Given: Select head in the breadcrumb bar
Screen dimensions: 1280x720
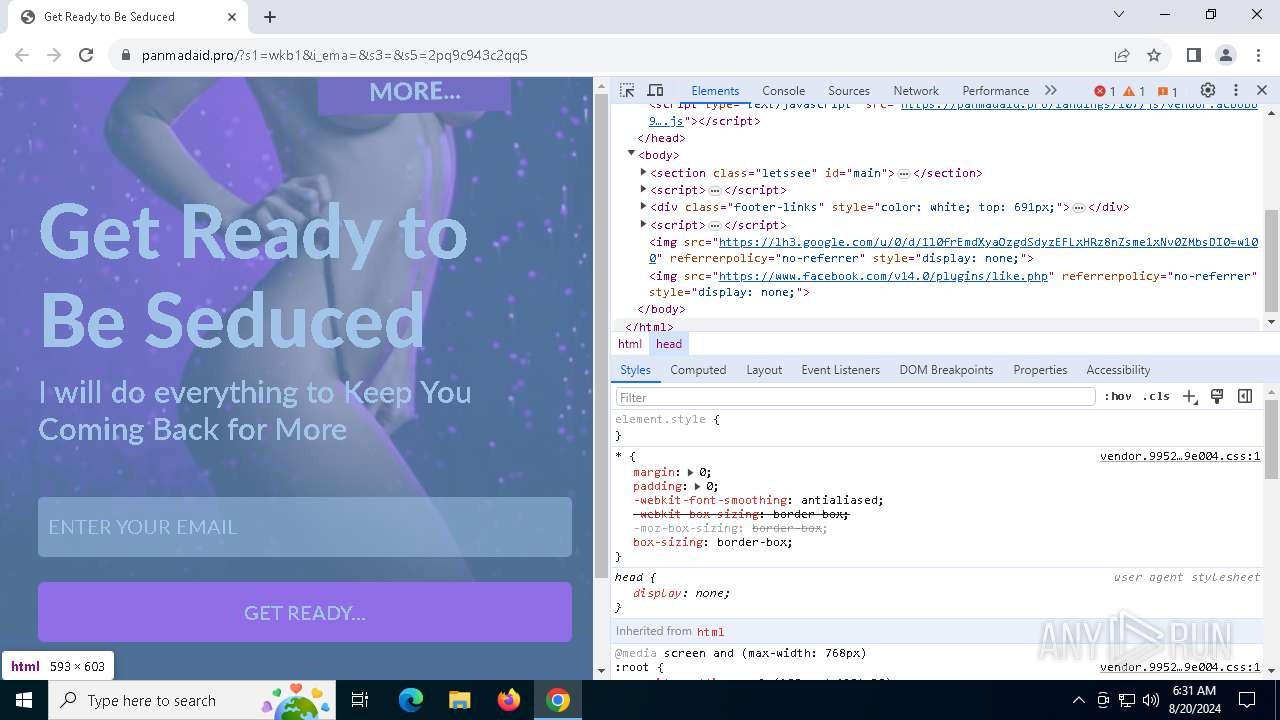Looking at the screenshot, I should click(x=669, y=344).
